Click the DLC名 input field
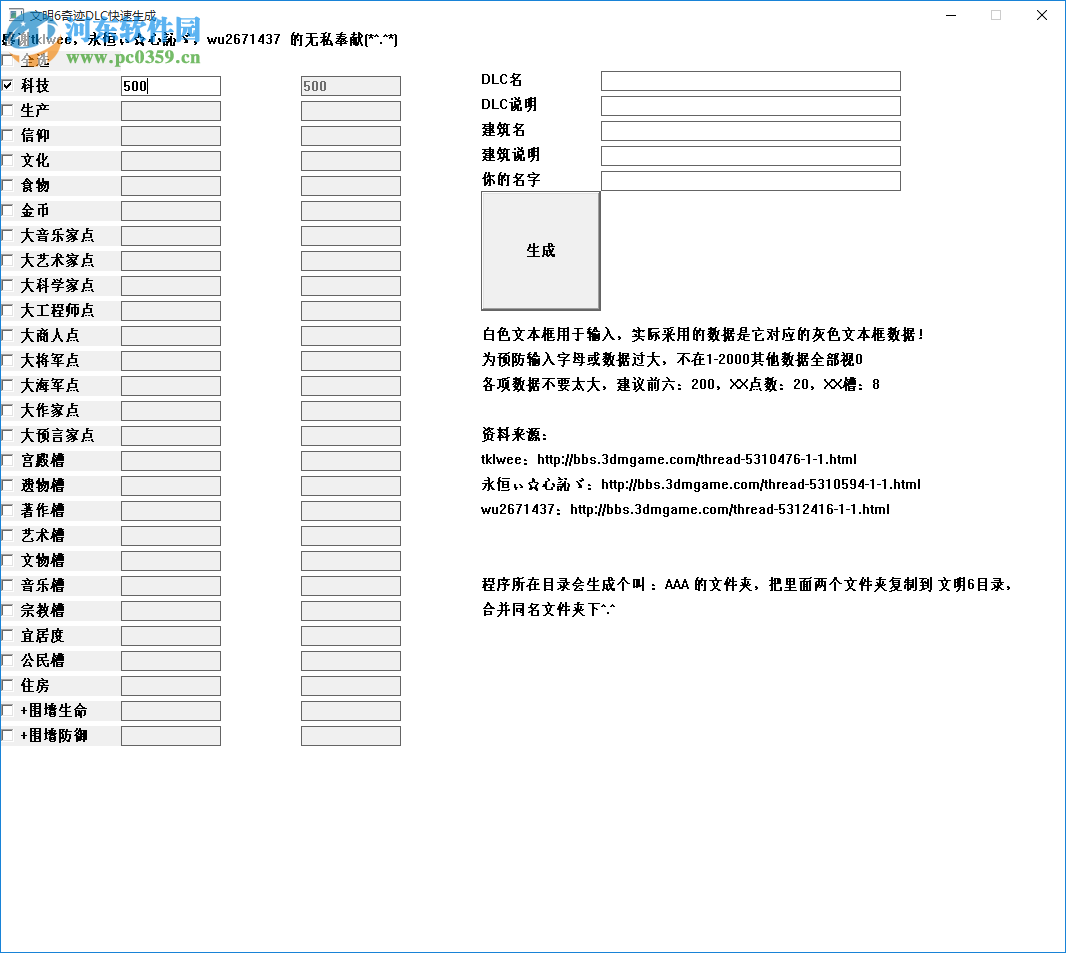The width and height of the screenshot is (1066, 953). (748, 80)
